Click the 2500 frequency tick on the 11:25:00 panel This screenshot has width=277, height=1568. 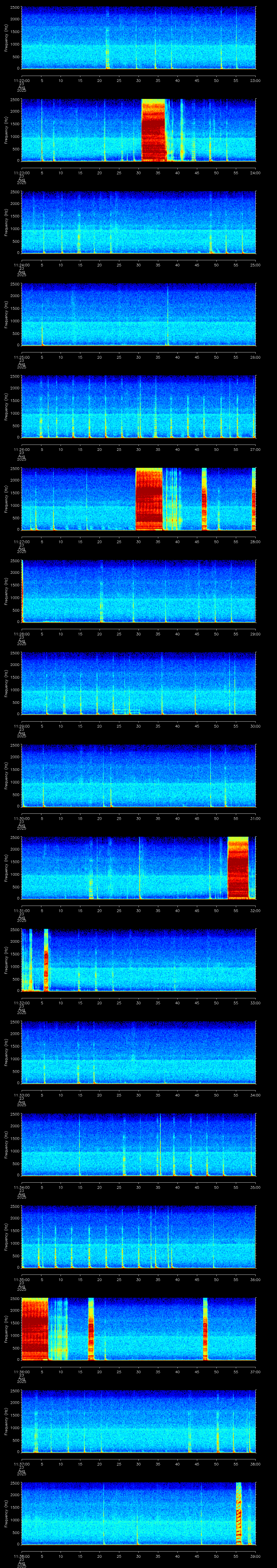(15, 284)
